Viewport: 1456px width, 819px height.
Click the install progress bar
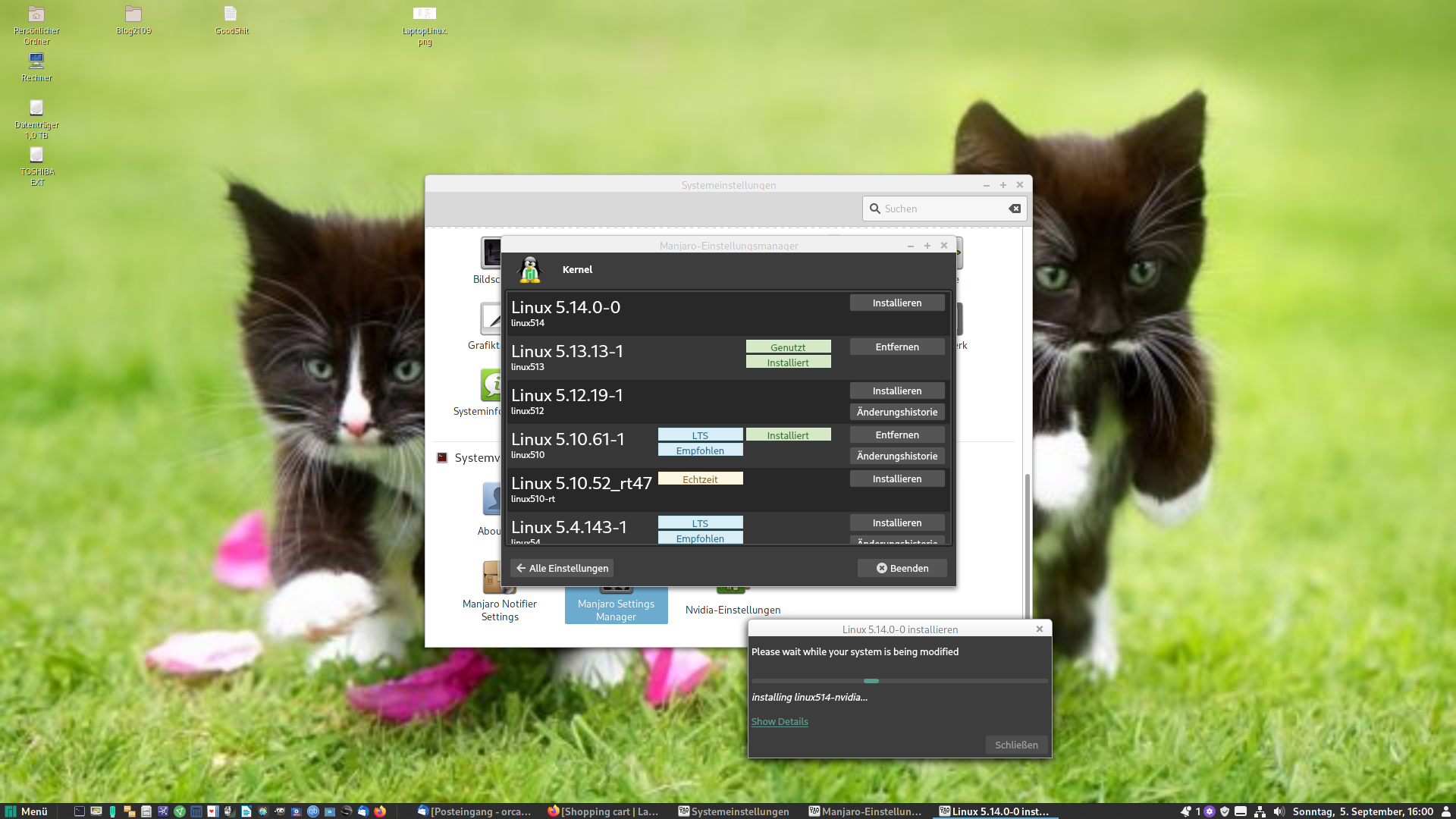[x=899, y=681]
